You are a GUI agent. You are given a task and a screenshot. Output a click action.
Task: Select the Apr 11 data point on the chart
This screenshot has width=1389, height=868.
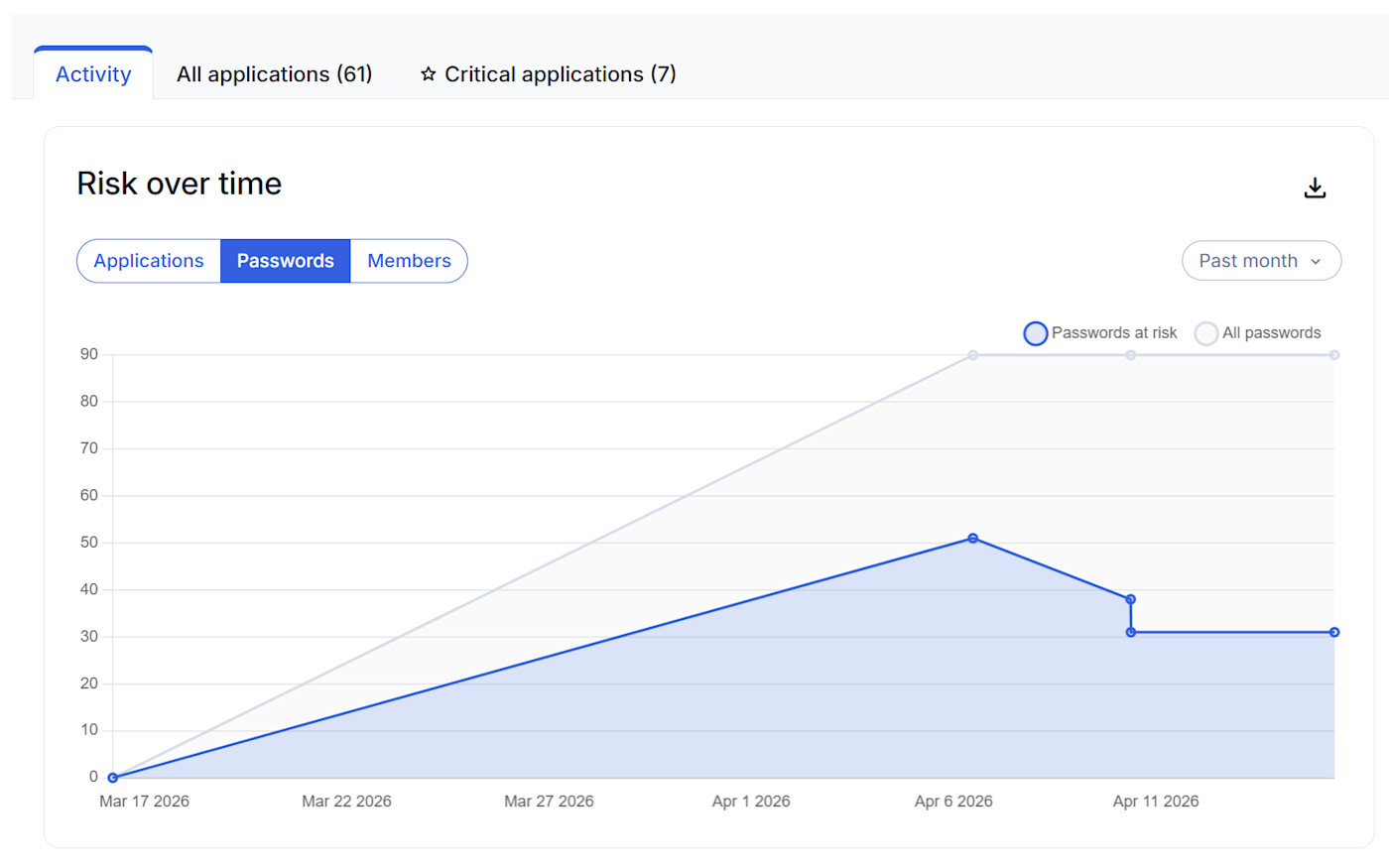coord(1130,598)
